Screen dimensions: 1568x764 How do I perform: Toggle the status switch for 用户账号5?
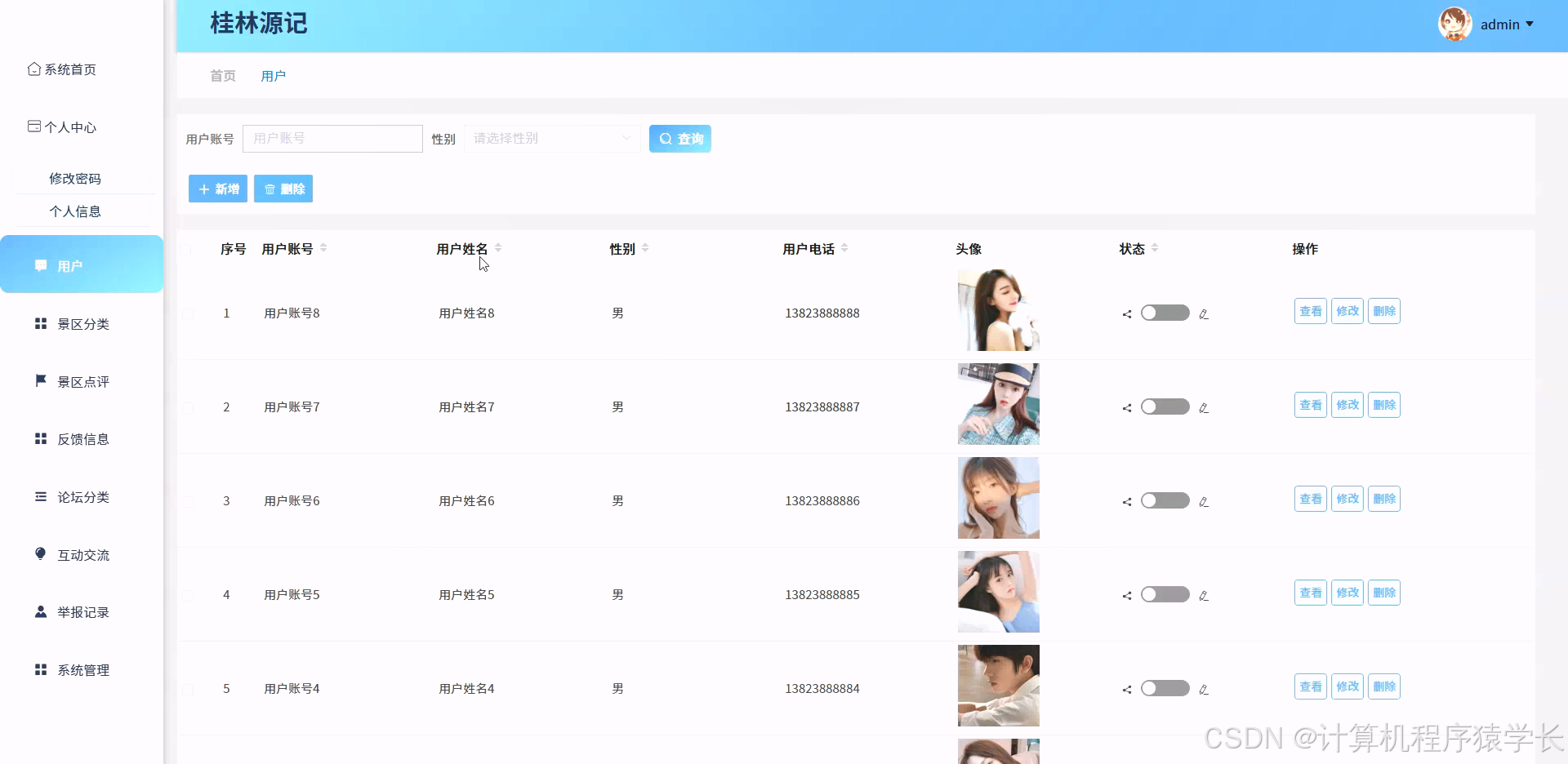click(1165, 594)
